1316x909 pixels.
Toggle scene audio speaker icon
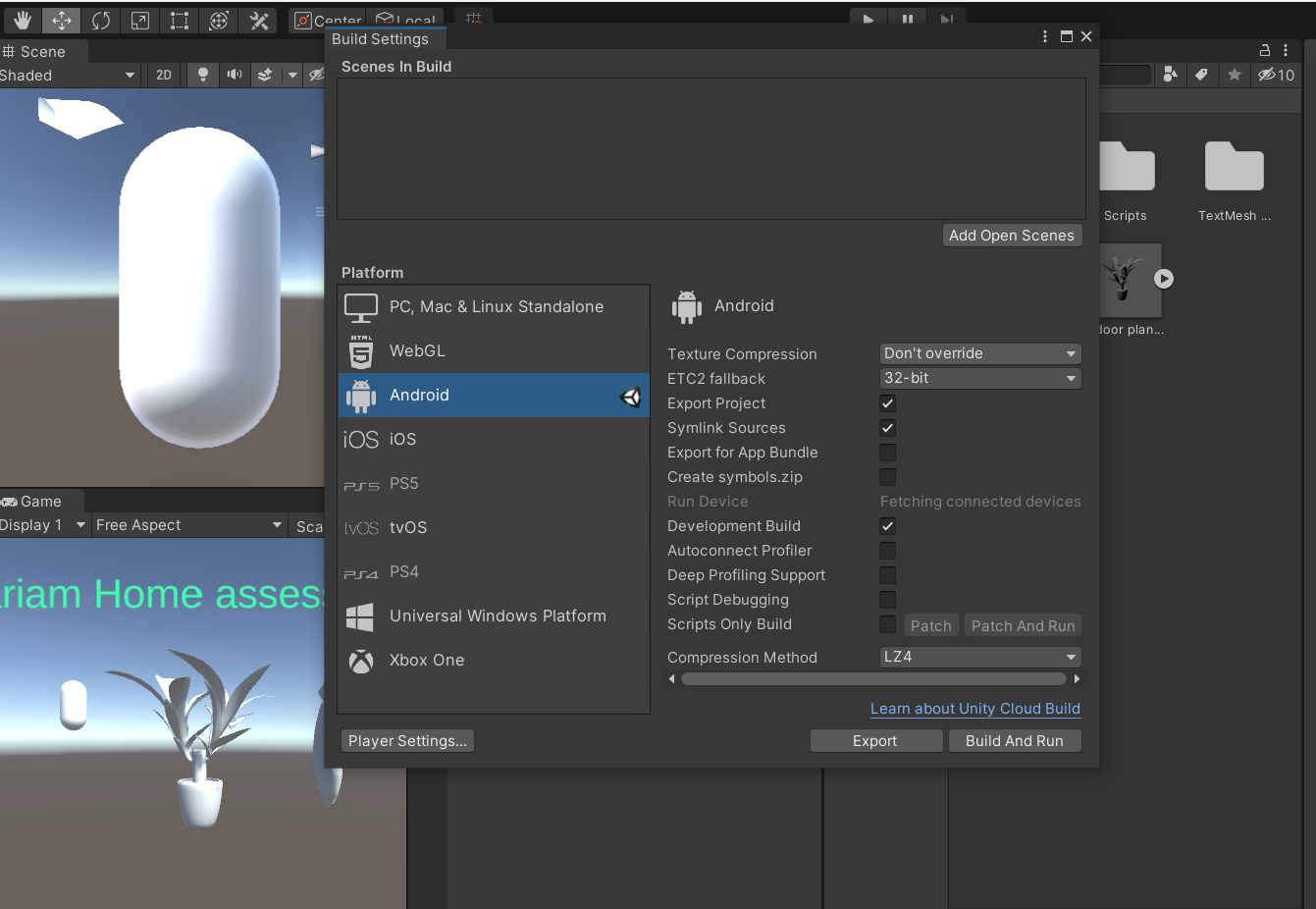click(x=235, y=75)
